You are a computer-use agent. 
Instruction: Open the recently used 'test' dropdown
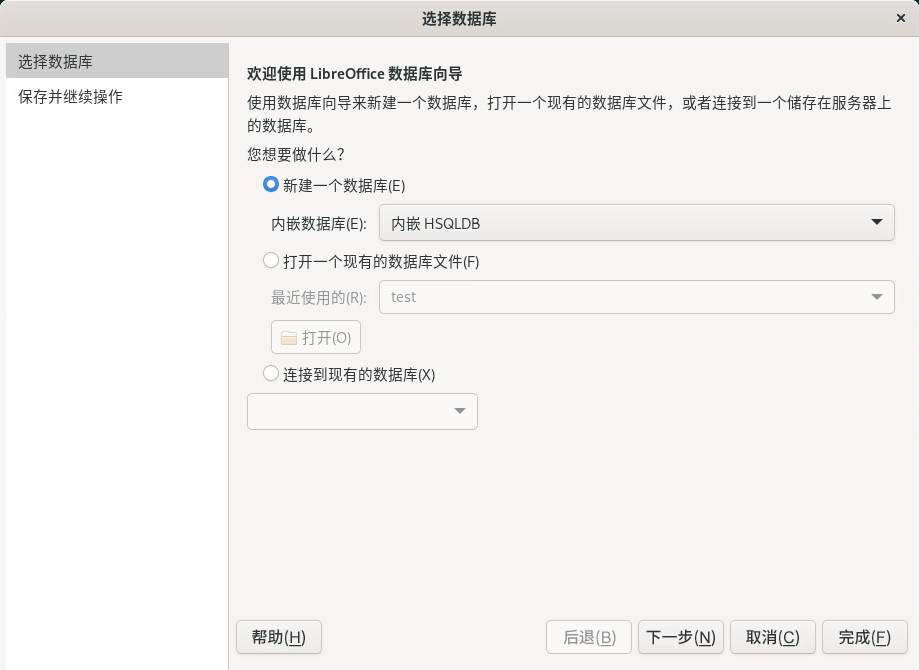[636, 297]
